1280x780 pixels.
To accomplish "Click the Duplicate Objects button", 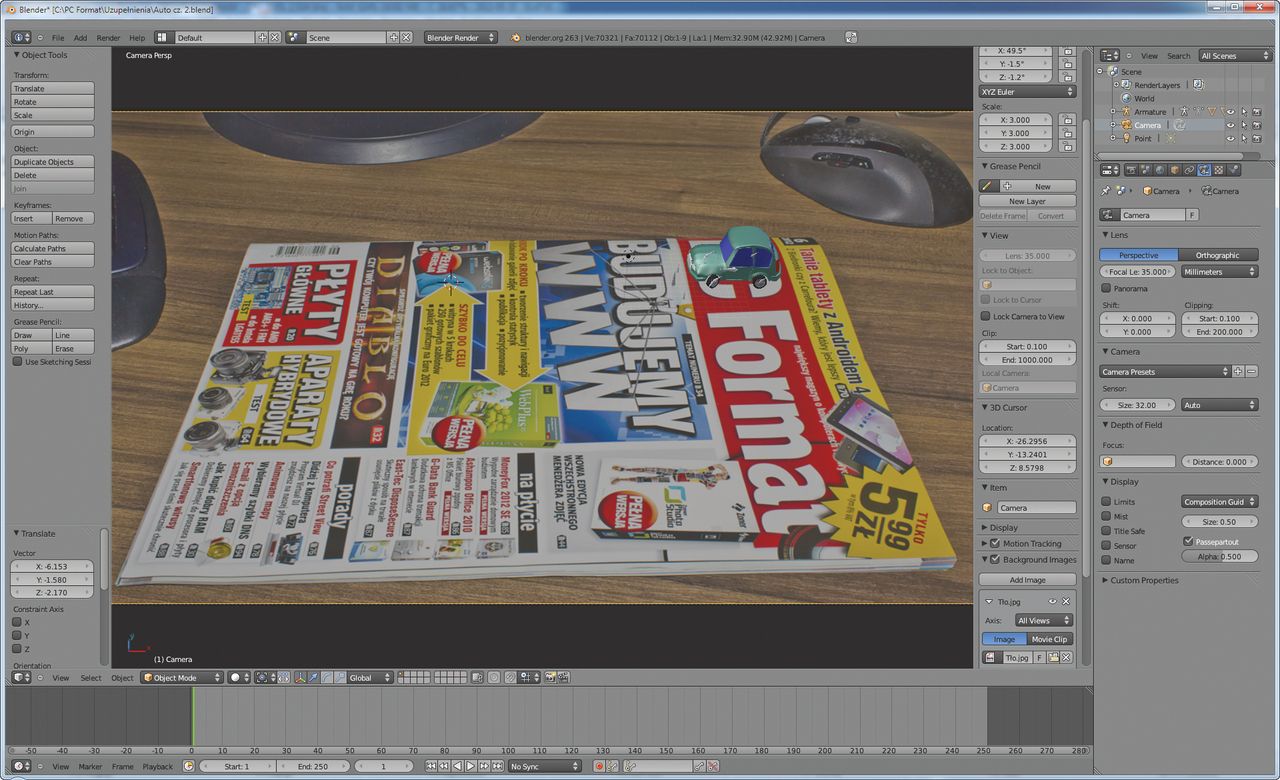I will pos(53,162).
